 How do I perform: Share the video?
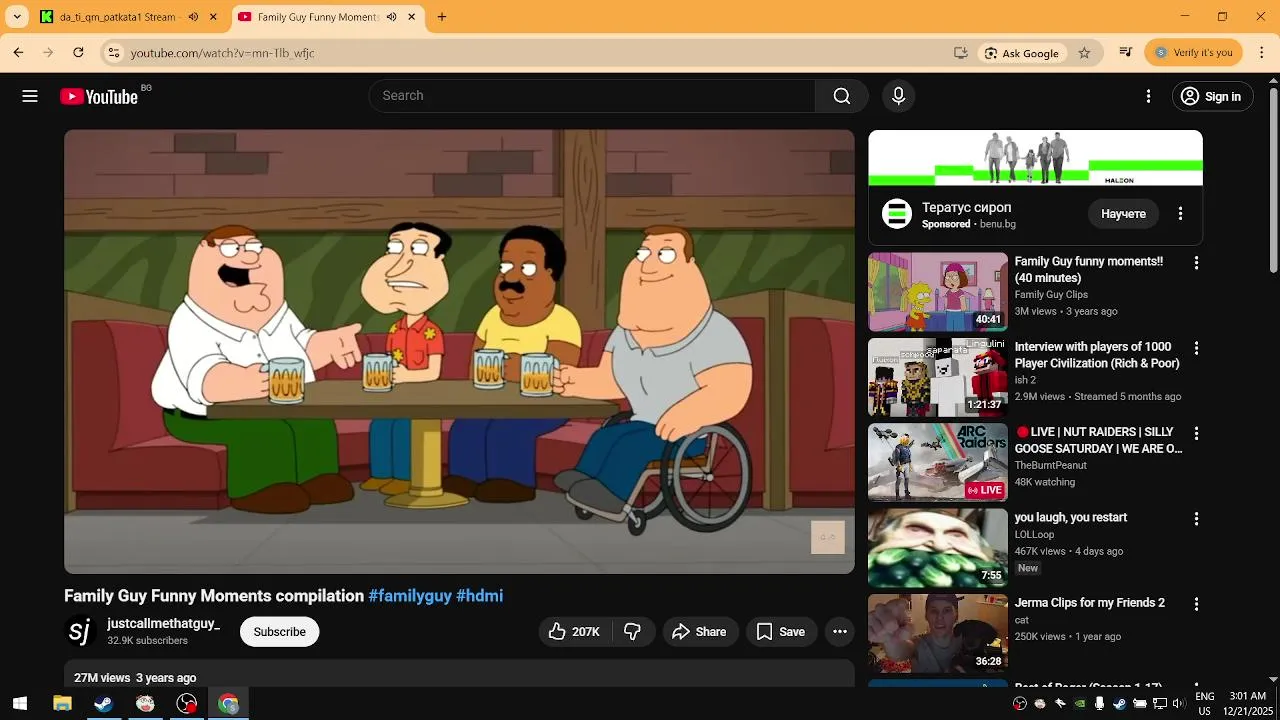click(700, 632)
